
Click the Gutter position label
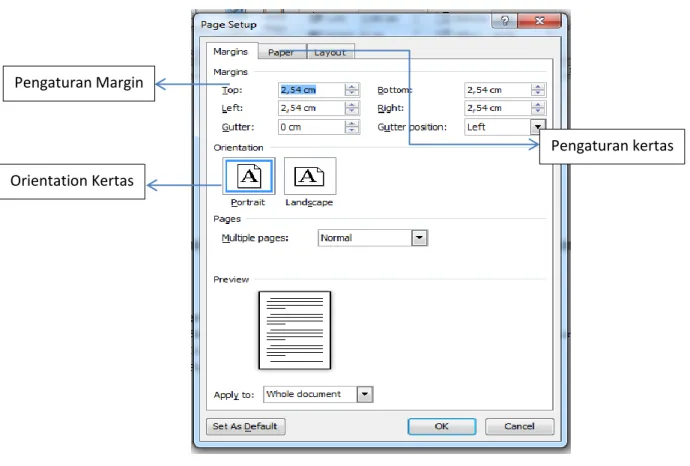tap(412, 127)
